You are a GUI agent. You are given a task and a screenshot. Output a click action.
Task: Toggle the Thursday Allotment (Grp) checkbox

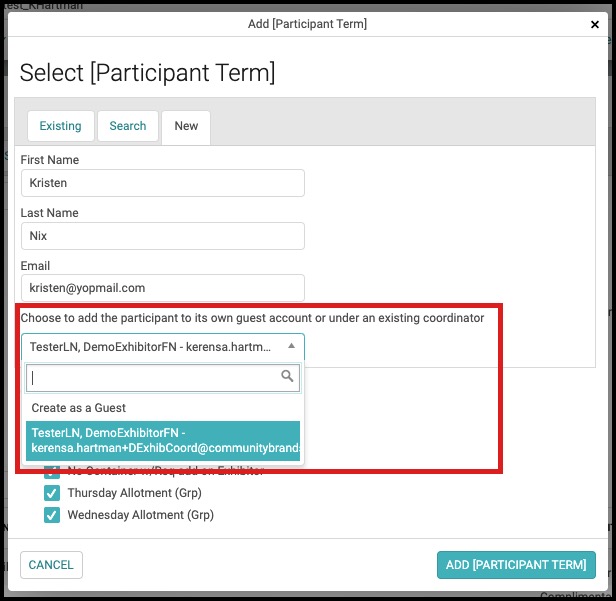[52, 493]
